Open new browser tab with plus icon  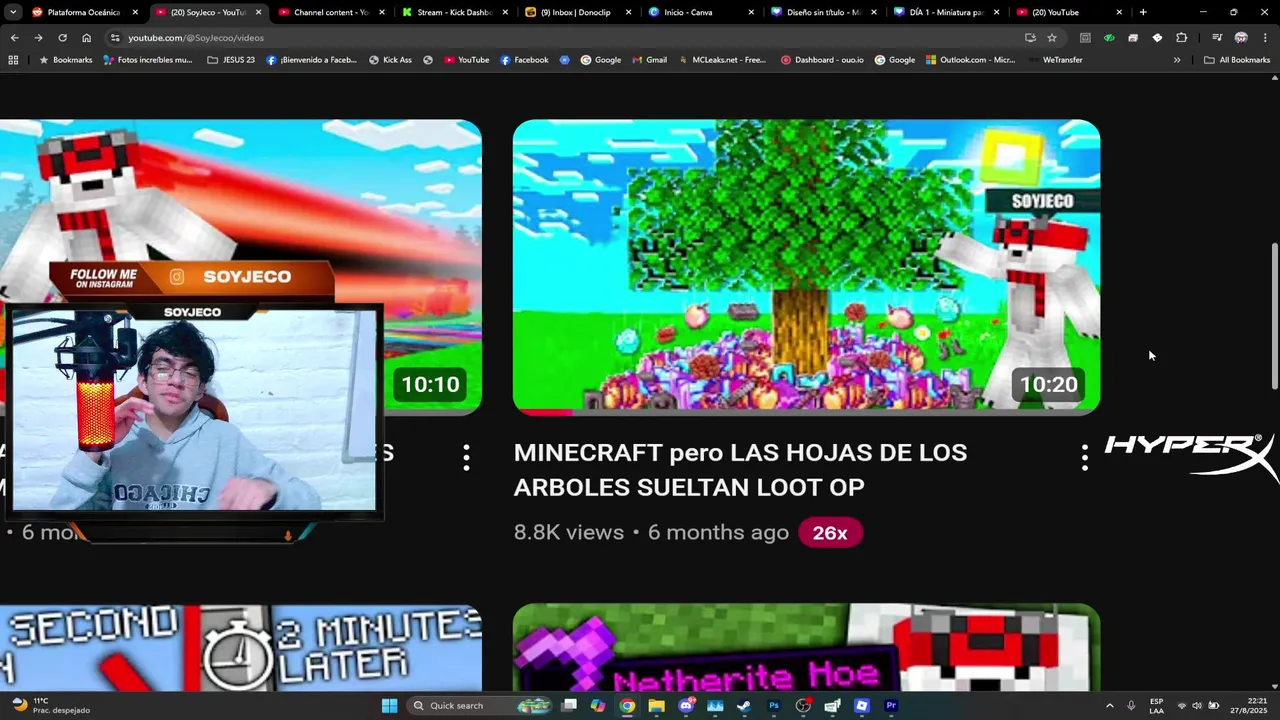(x=1143, y=12)
